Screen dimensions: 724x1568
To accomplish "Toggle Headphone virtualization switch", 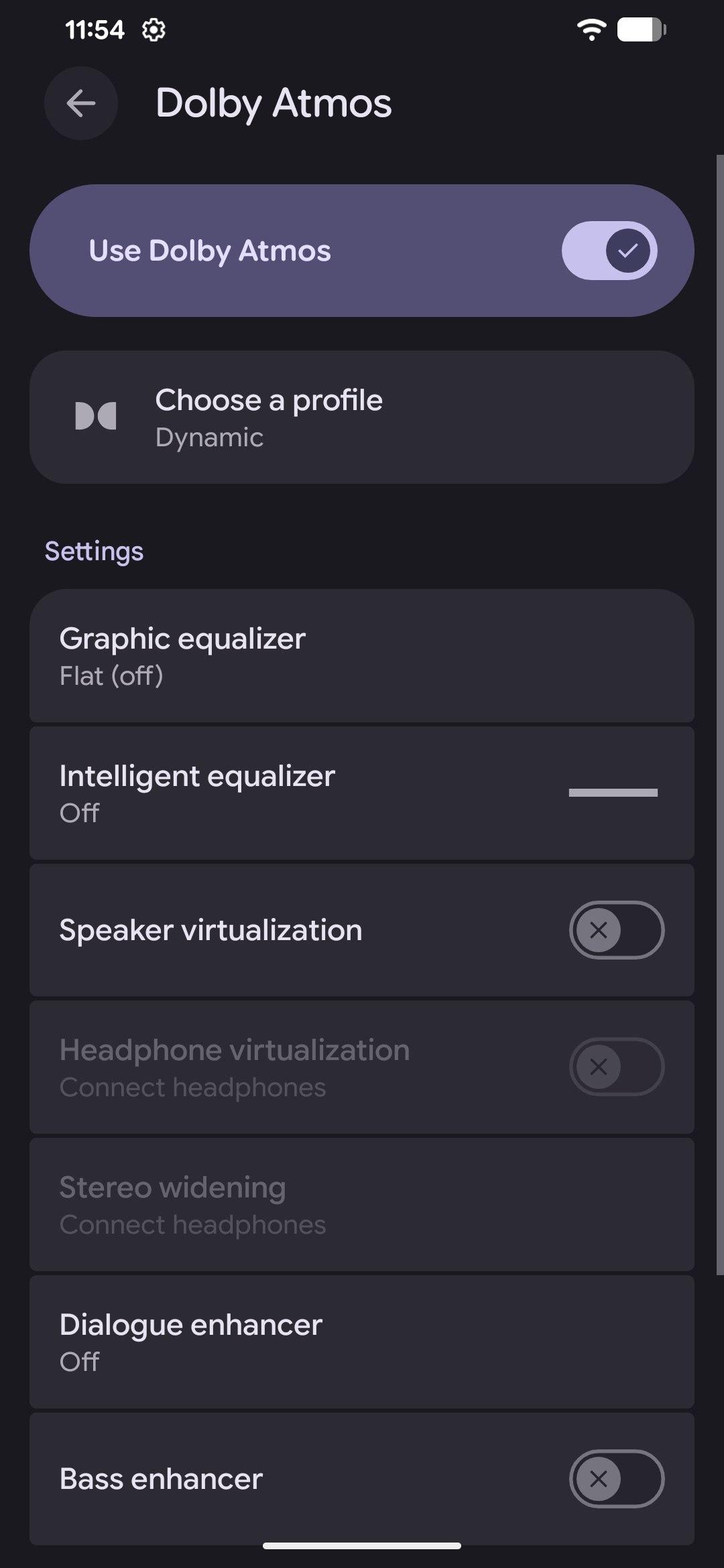I will 616,1067.
